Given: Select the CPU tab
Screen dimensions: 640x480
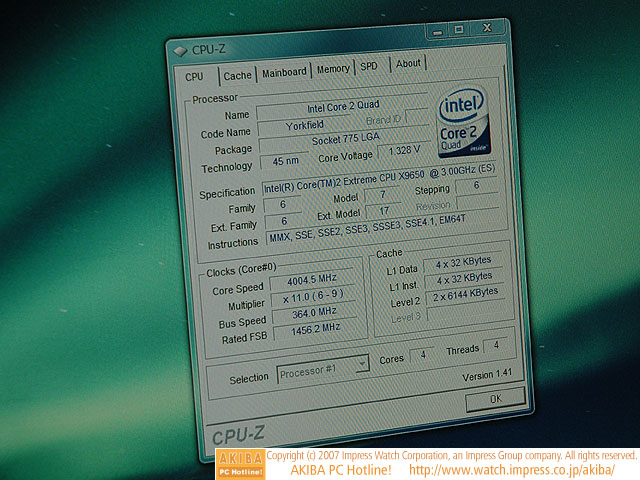Looking at the screenshot, I should coord(195,76).
